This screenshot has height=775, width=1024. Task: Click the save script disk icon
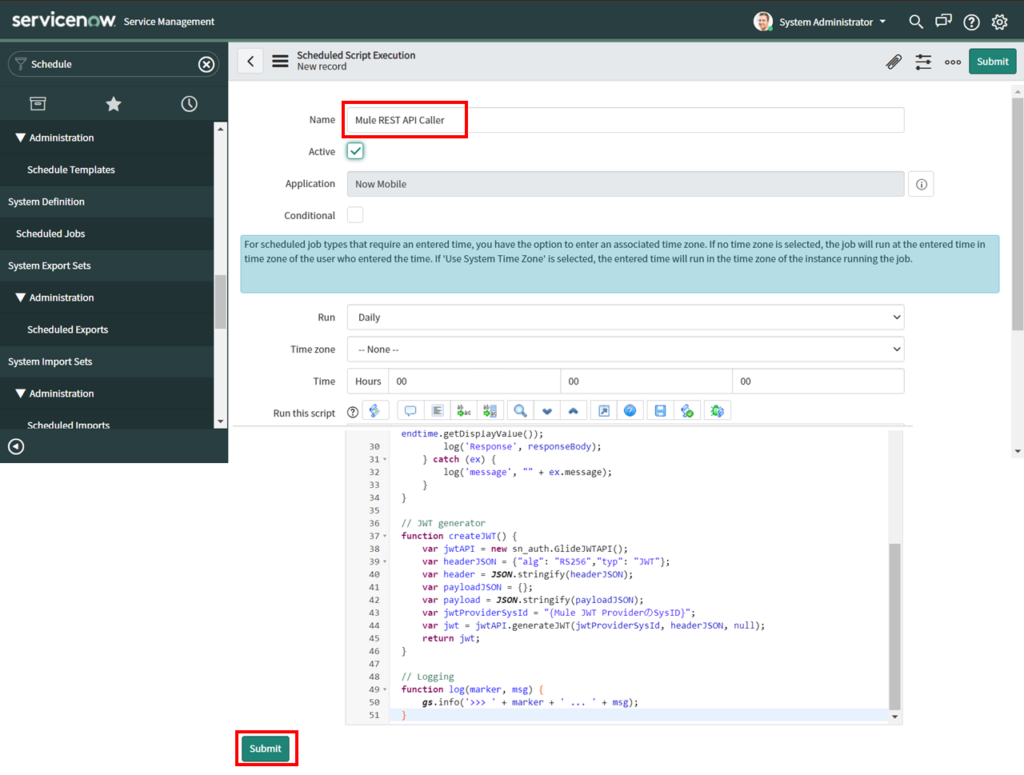pyautogui.click(x=660, y=411)
